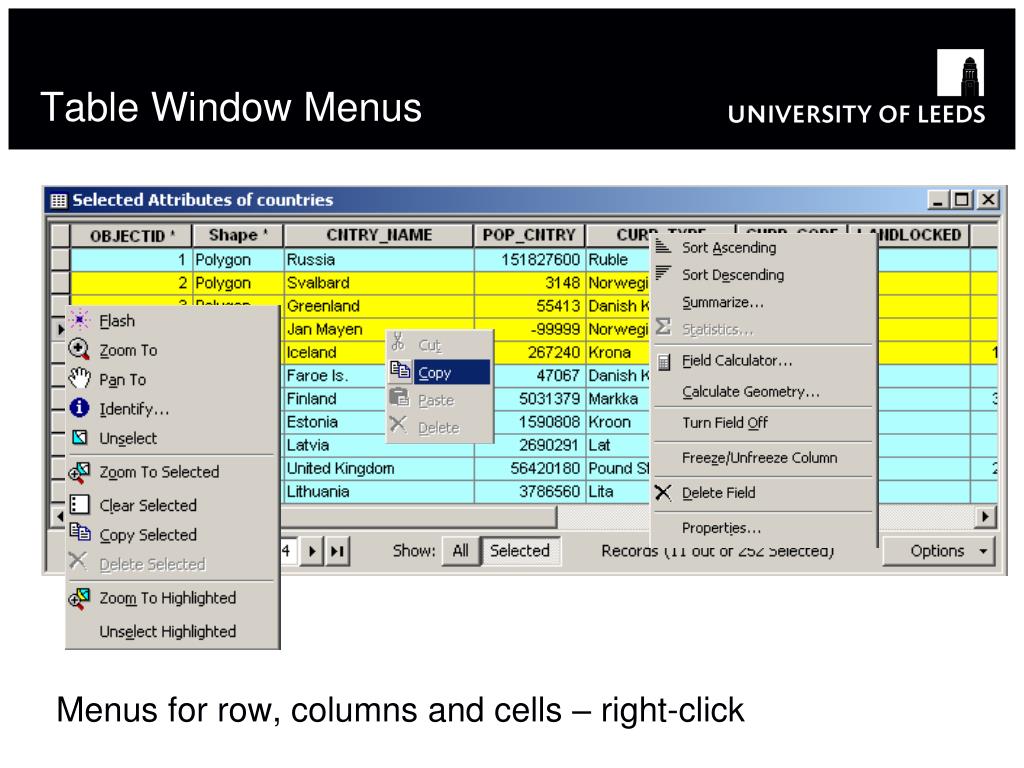Image resolution: width=1024 pixels, height=768 pixels.
Task: Click the Shape column header
Action: pos(238,235)
